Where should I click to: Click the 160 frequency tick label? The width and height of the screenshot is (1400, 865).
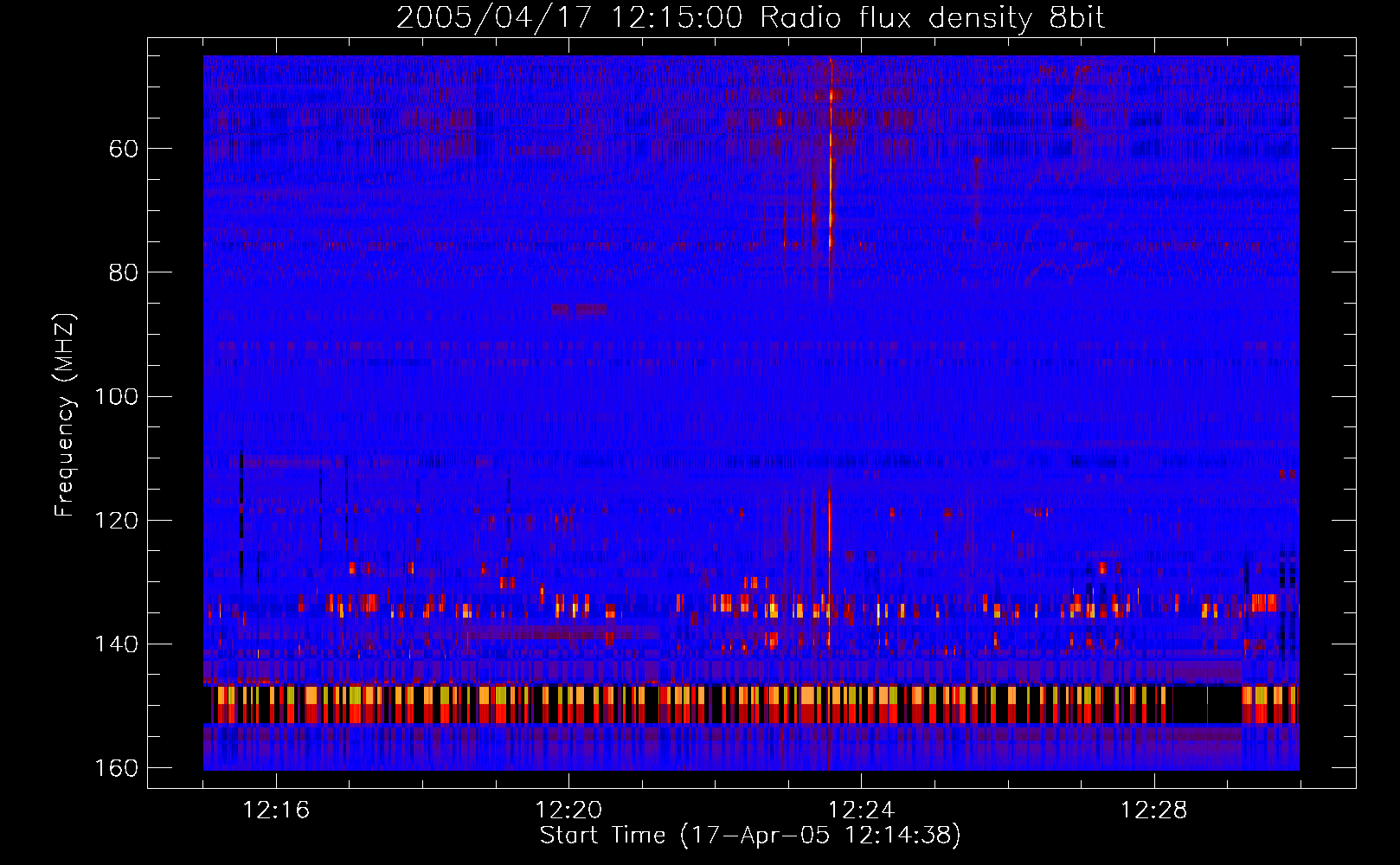pos(116,768)
